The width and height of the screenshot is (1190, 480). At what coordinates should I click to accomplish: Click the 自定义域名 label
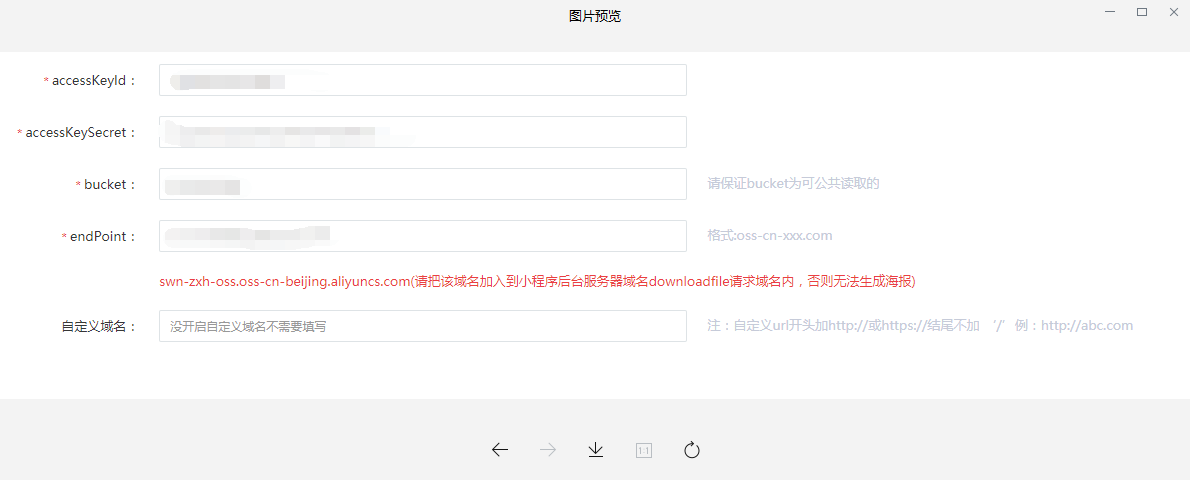pyautogui.click(x=98, y=326)
